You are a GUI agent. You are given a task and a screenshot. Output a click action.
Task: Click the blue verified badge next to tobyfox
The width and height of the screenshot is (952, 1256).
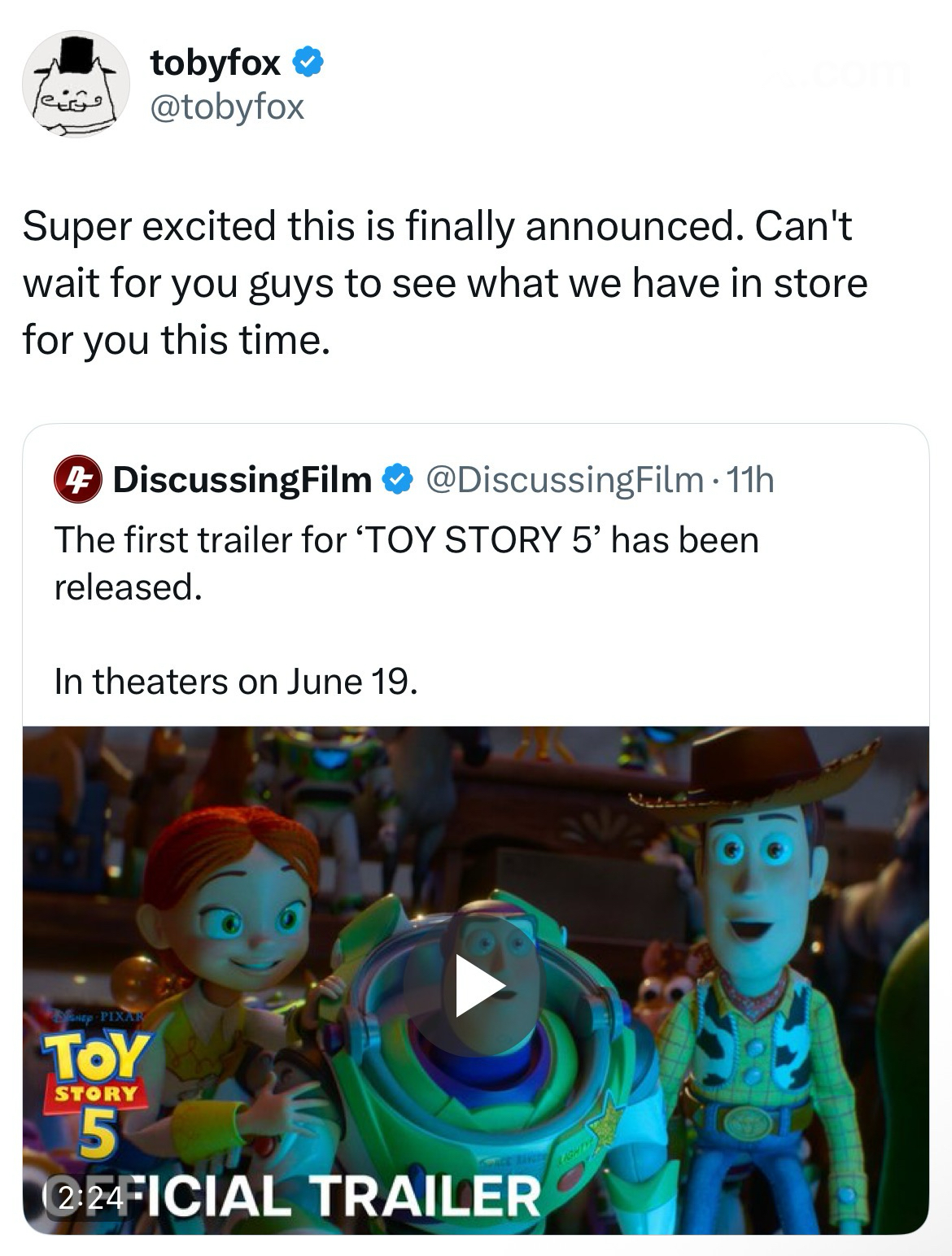coord(310,62)
